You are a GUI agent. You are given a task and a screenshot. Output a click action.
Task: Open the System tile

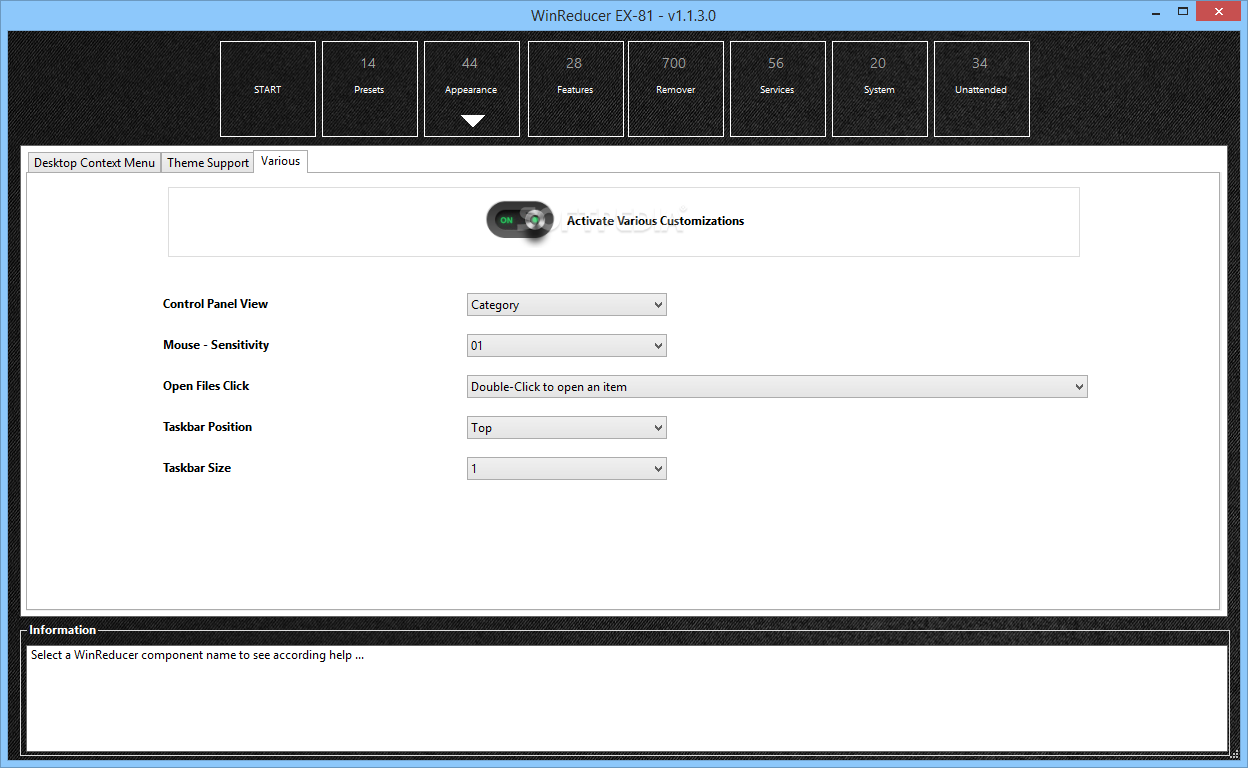pos(879,89)
